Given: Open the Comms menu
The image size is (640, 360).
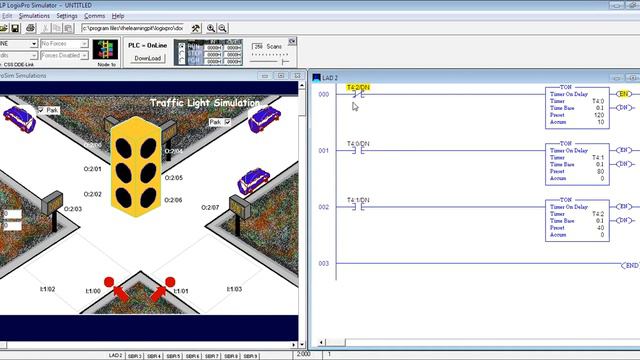Looking at the screenshot, I should tap(95, 16).
